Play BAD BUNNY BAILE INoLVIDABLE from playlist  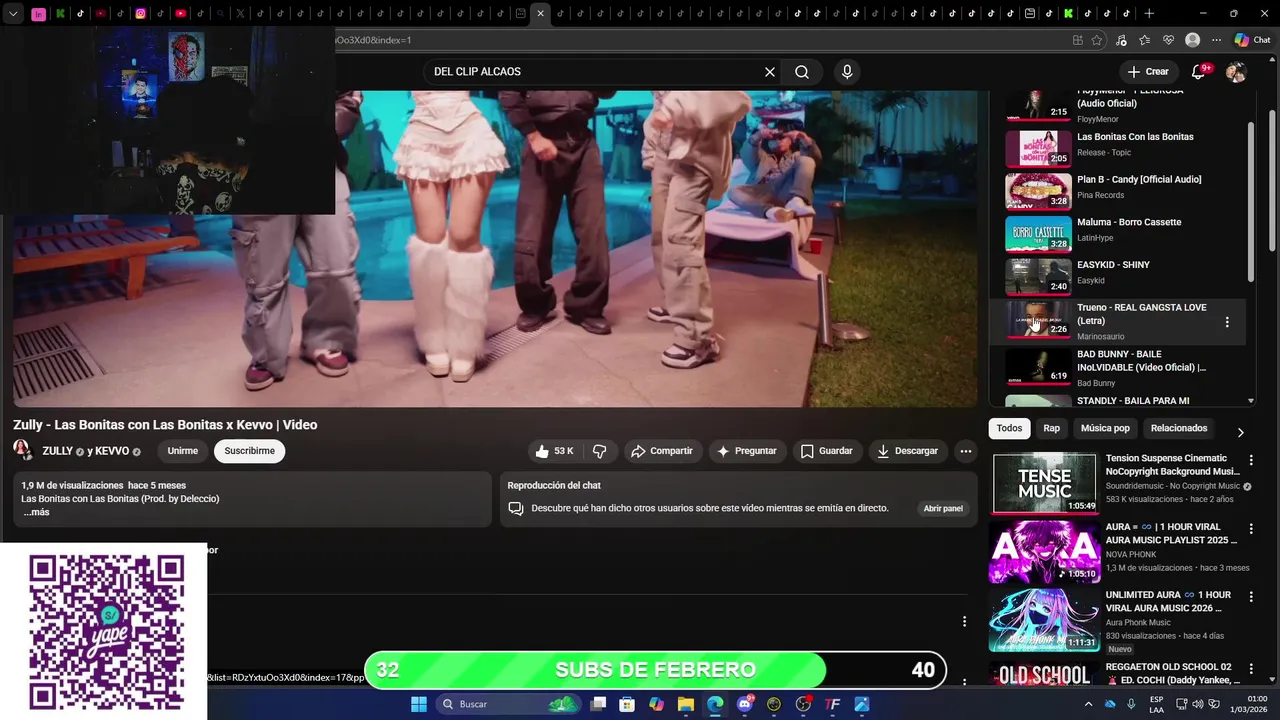1118,368
